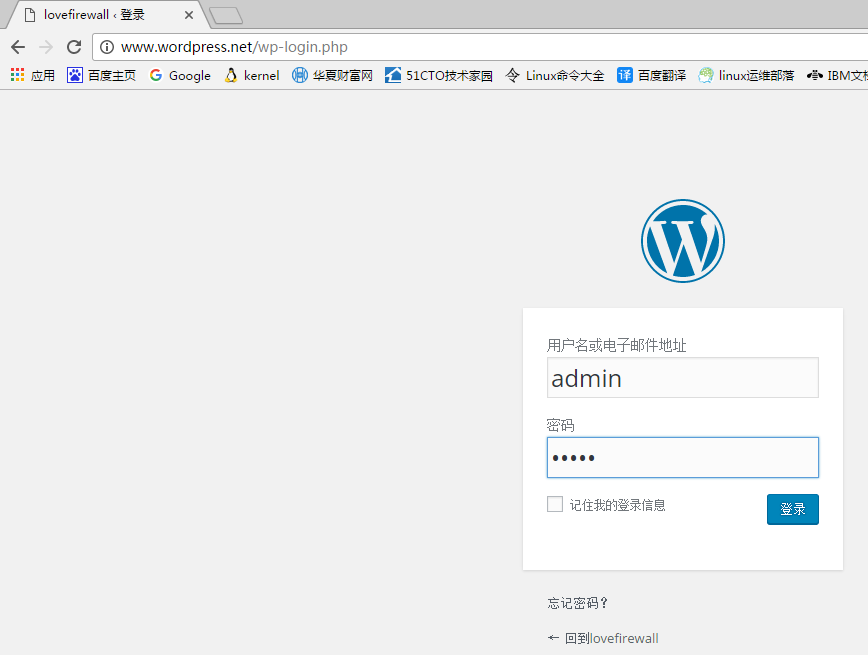Click the browser forward arrow

pyautogui.click(x=46, y=47)
